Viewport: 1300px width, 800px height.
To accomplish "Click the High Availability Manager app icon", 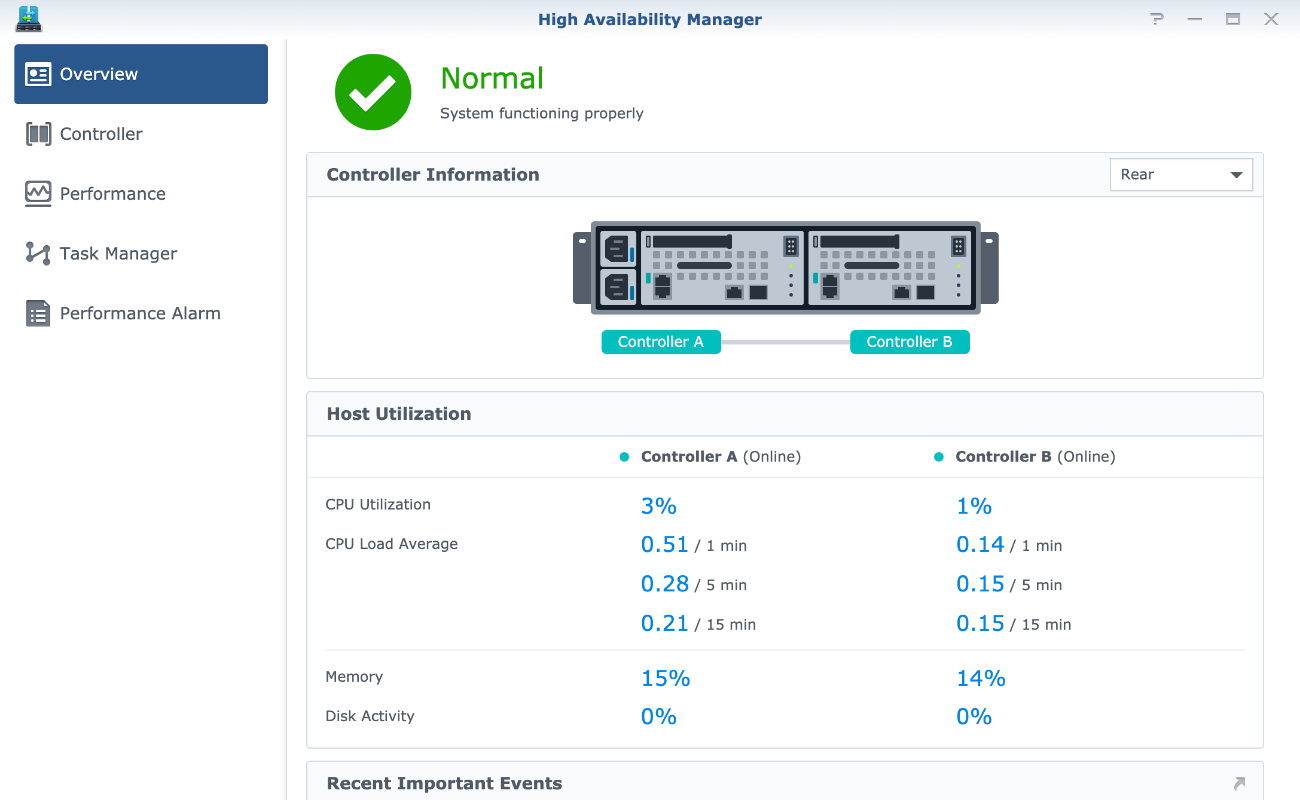I will click(x=29, y=19).
